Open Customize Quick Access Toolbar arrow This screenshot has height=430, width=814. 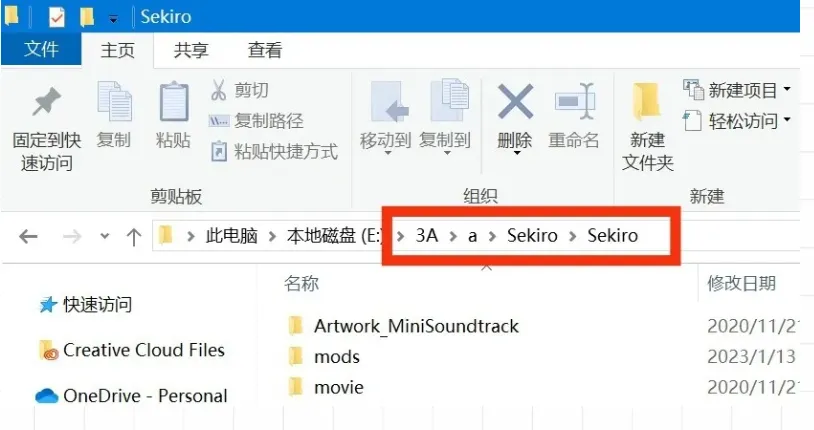coord(113,20)
